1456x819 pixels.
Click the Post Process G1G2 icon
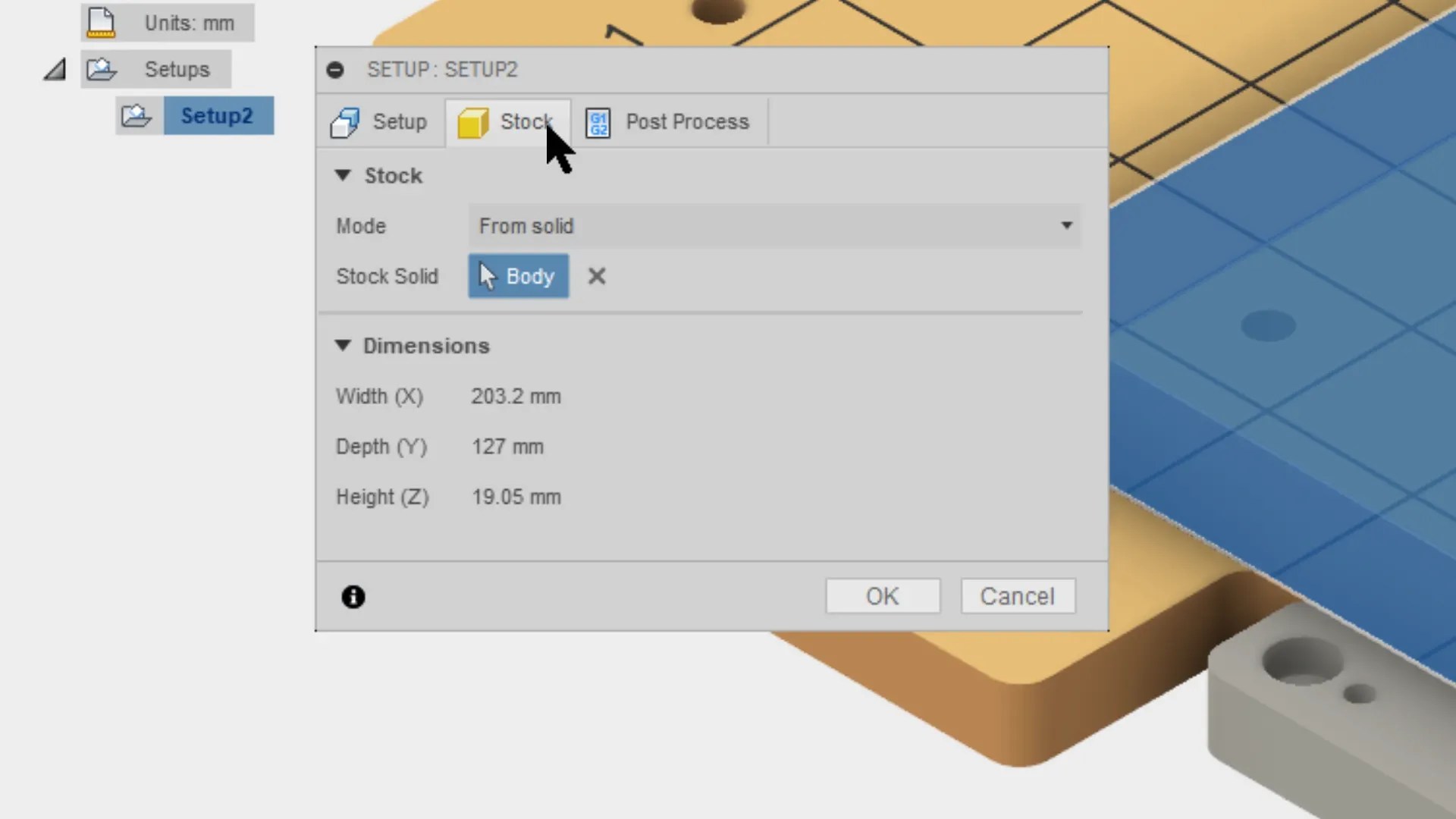[598, 122]
